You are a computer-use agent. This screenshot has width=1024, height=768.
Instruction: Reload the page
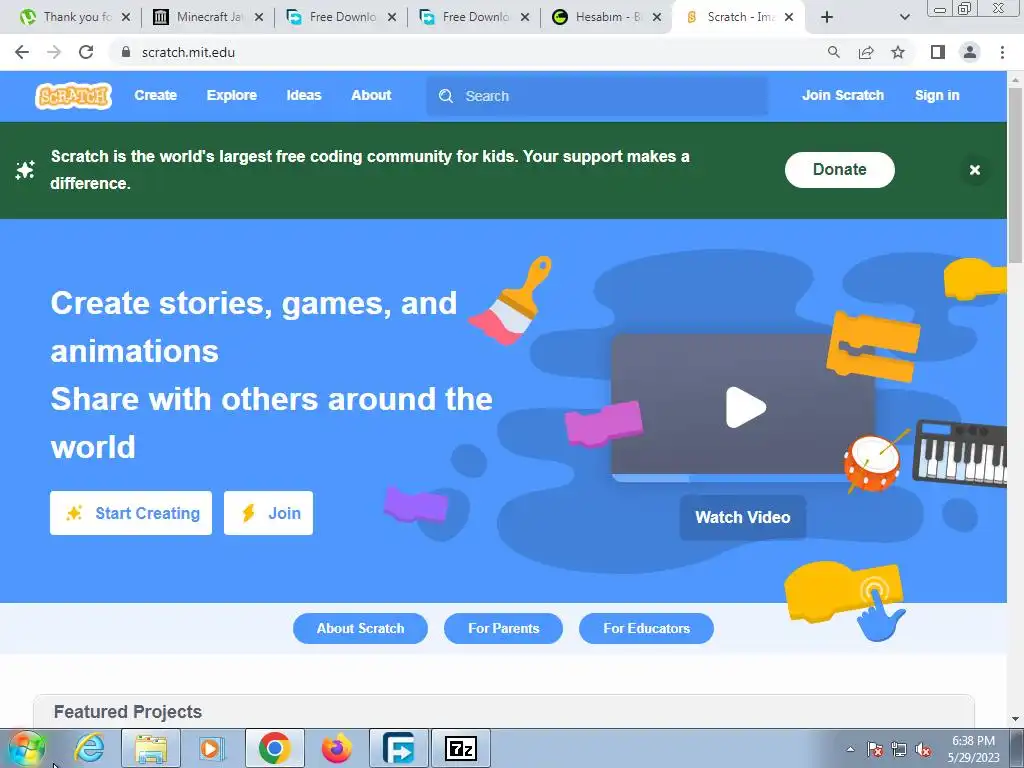click(86, 52)
